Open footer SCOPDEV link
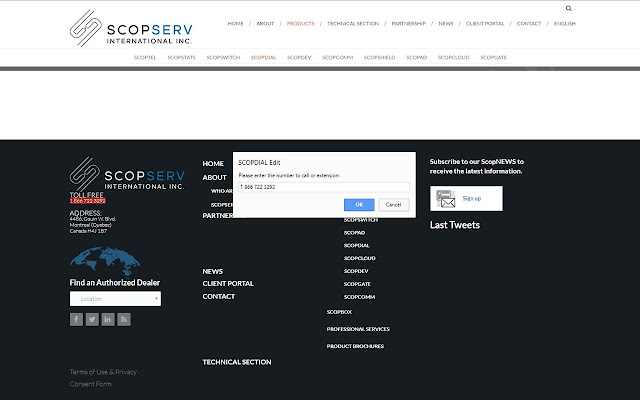640x400 pixels. 356,271
